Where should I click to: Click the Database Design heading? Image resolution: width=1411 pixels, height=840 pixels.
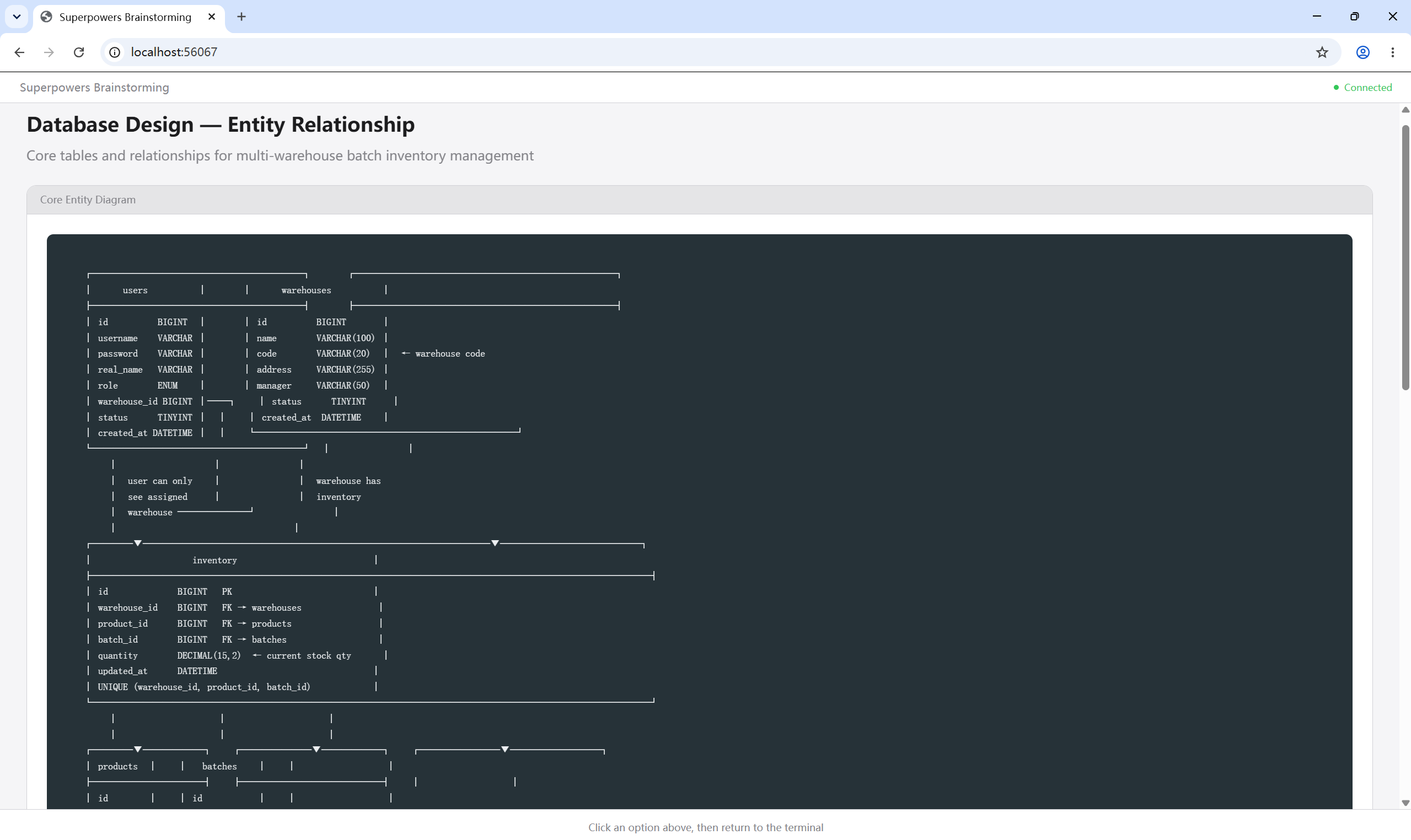220,125
